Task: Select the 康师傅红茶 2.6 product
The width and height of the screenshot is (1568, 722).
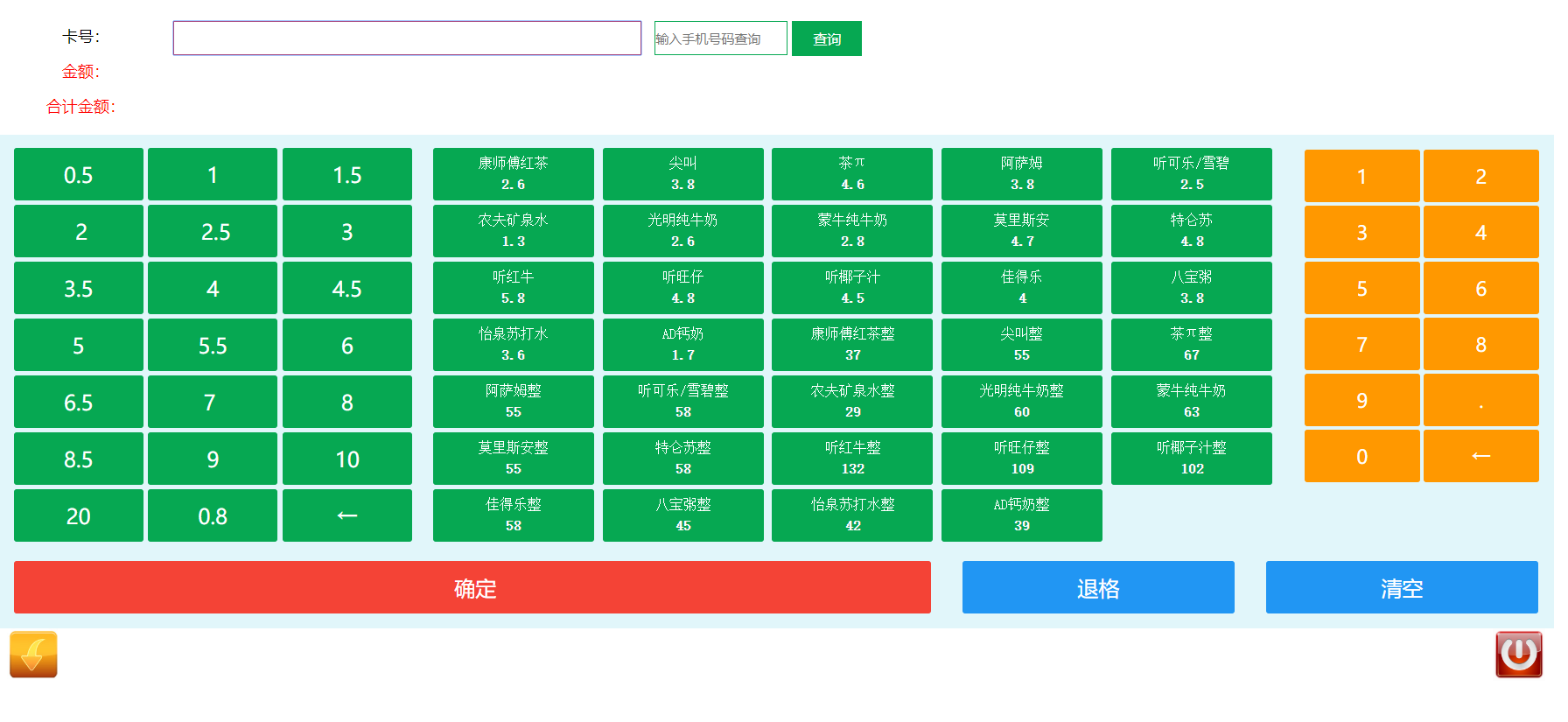Action: 513,174
